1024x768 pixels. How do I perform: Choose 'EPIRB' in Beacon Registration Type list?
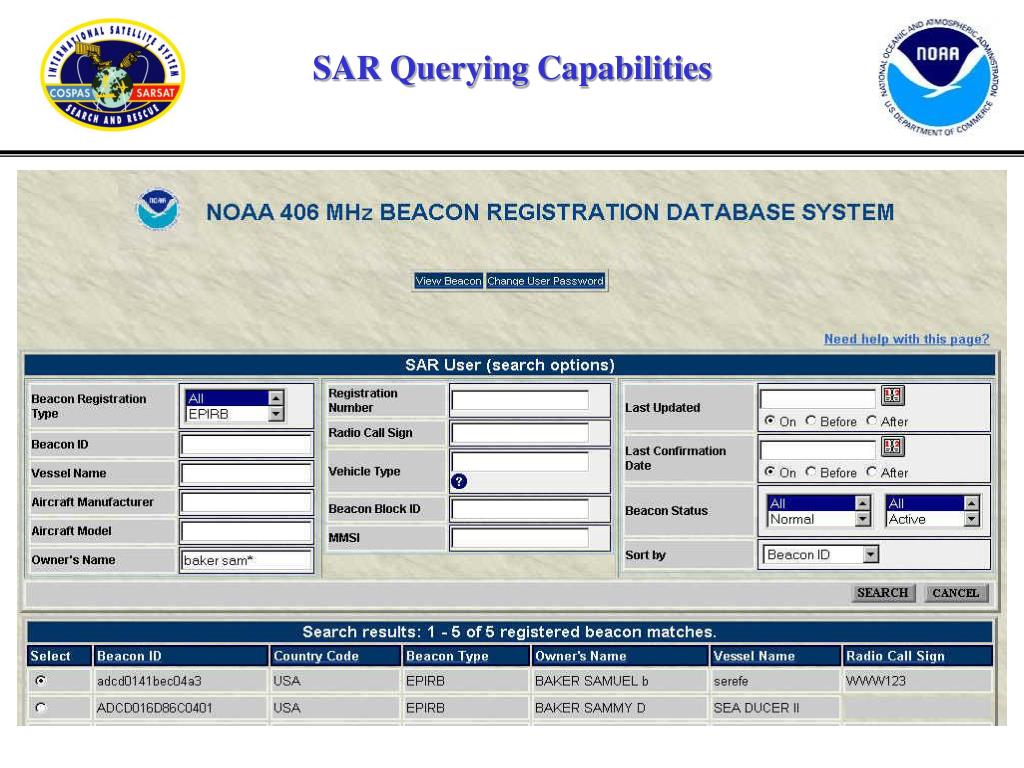(x=227, y=414)
